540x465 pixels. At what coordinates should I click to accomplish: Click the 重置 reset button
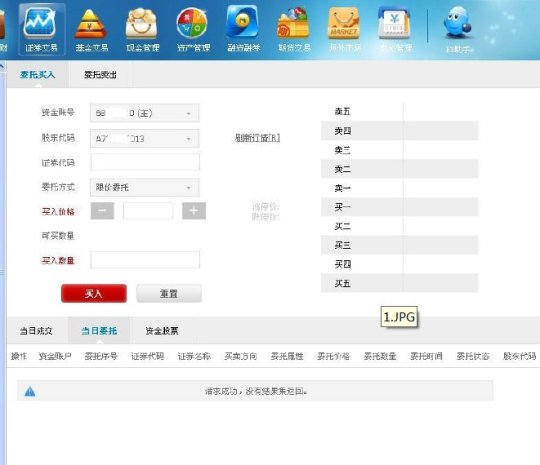point(169,293)
